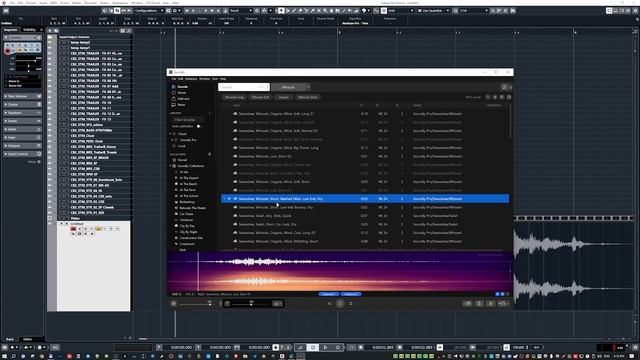Open Add new section in Soundly sidebar
640x360 pixels.
pyautogui.click(x=180, y=99)
